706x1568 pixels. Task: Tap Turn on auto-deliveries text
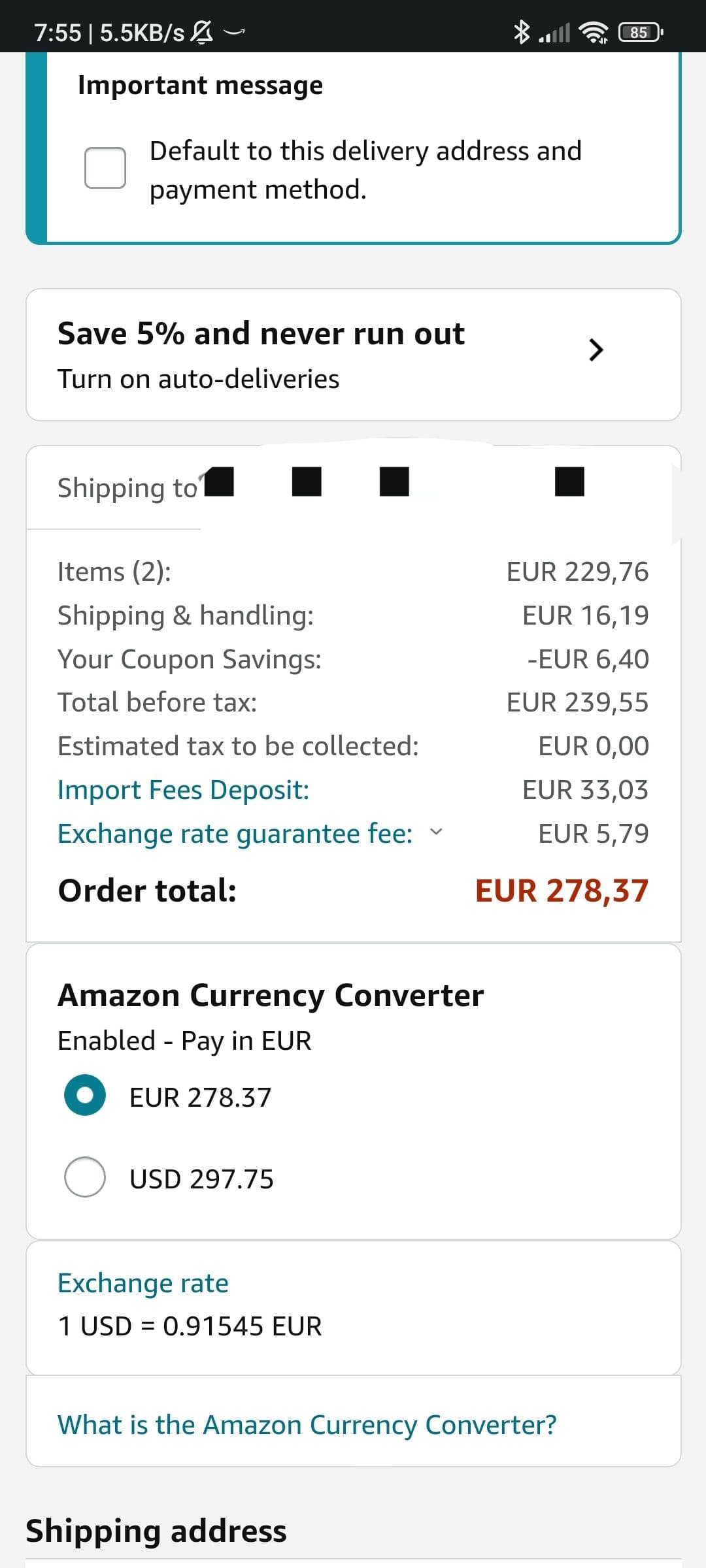pos(198,379)
